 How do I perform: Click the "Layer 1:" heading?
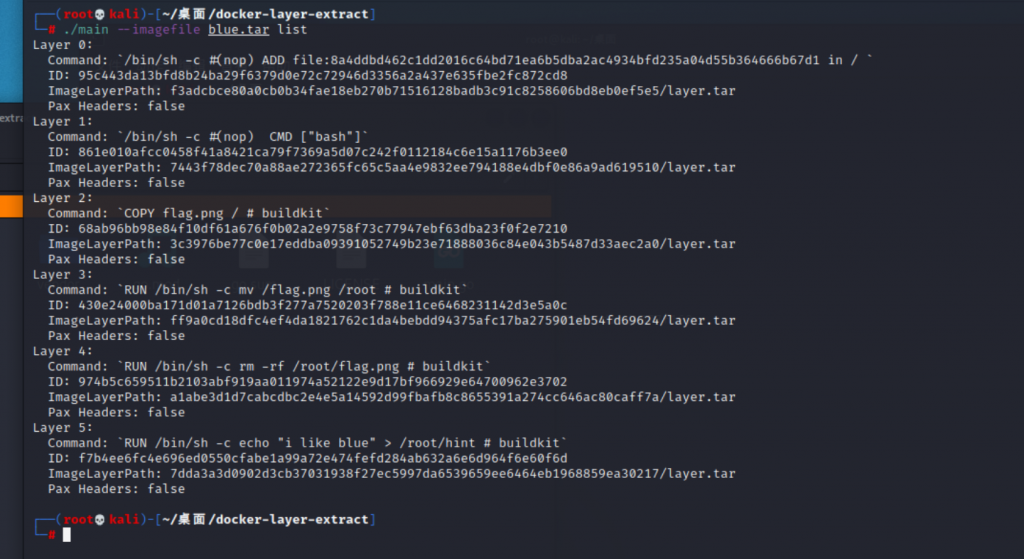pos(63,121)
